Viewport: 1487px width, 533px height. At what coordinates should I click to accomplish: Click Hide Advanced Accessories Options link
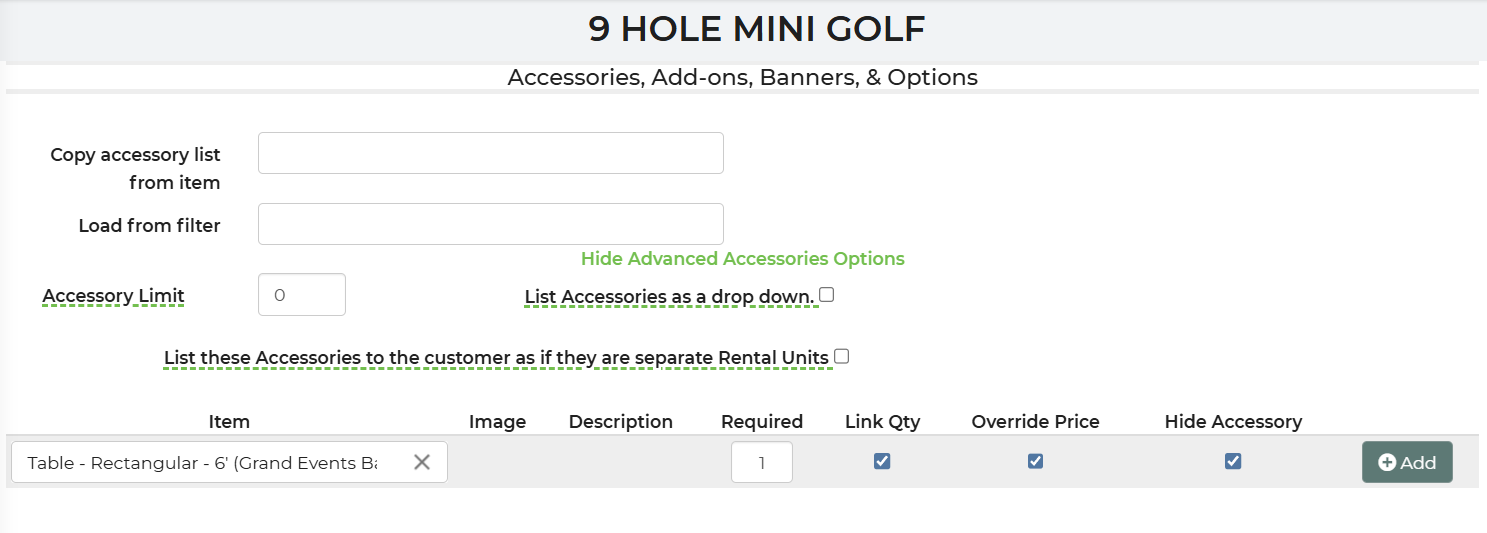pos(742,259)
